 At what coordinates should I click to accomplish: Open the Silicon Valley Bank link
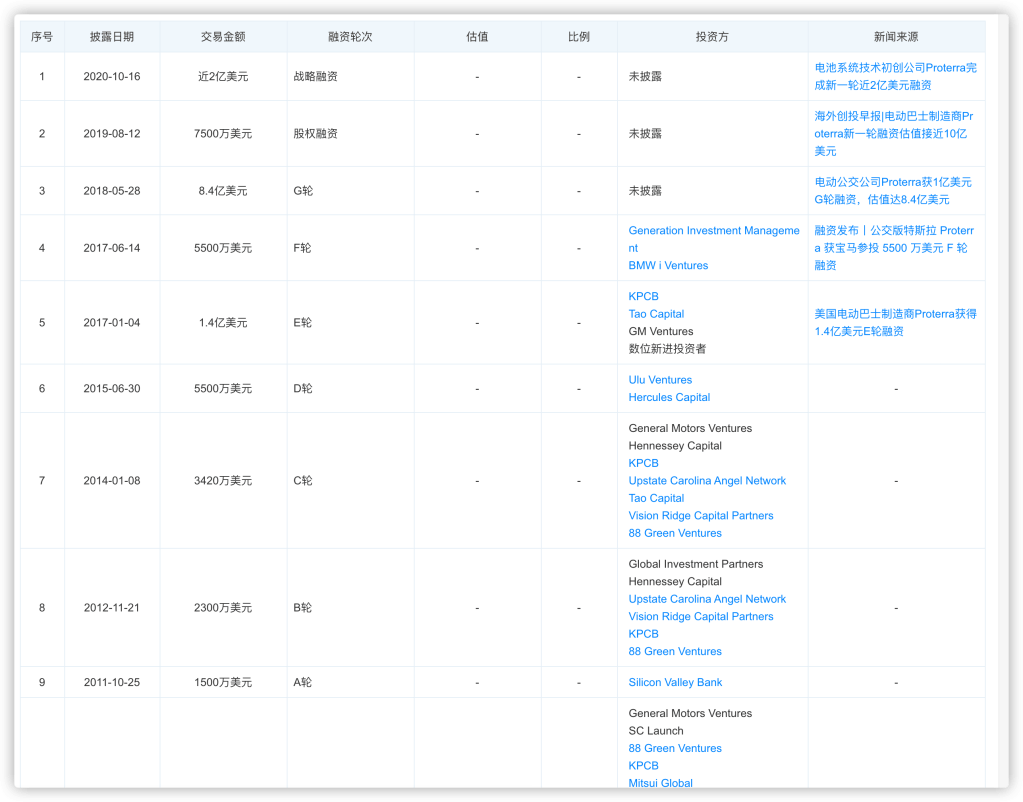tap(675, 683)
